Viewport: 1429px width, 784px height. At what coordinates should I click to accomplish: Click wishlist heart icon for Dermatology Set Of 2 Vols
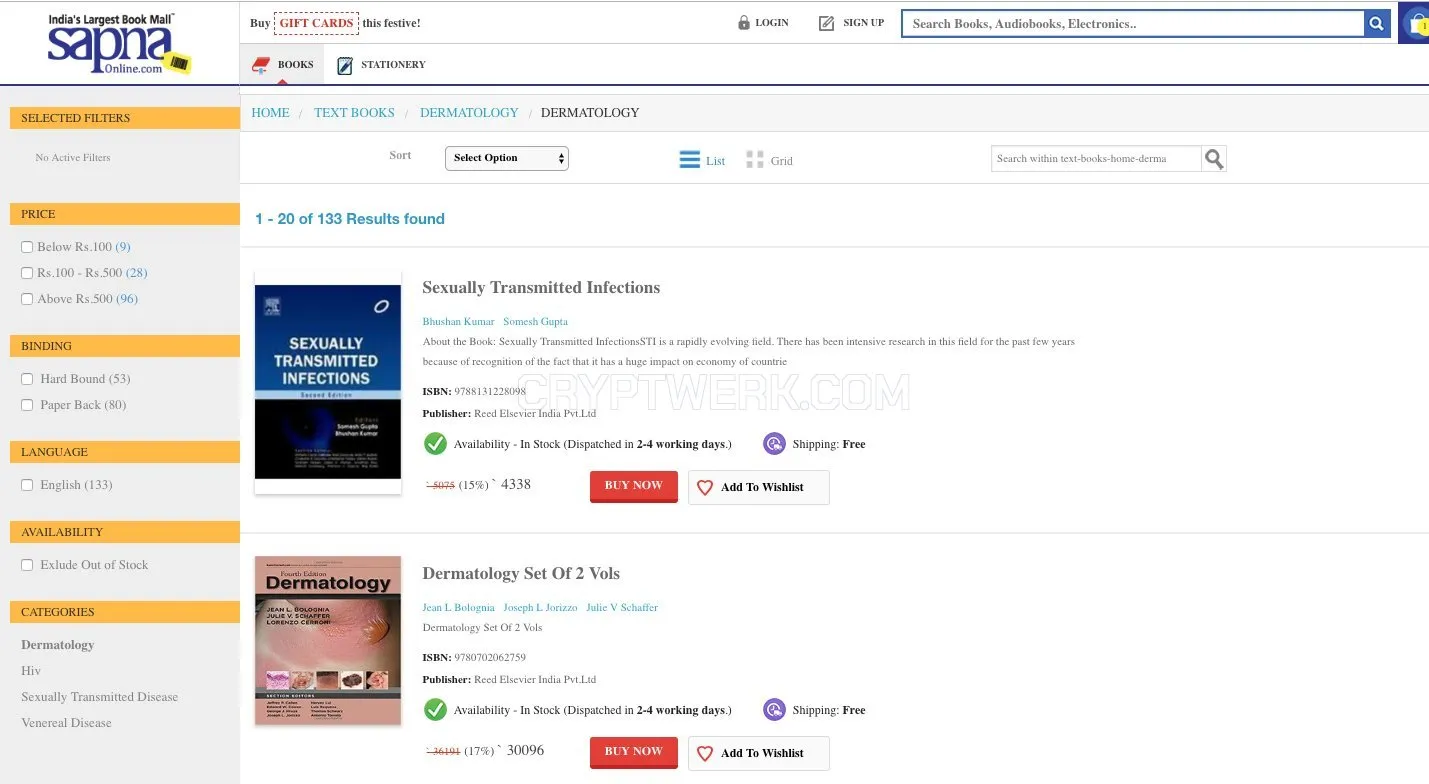point(705,754)
